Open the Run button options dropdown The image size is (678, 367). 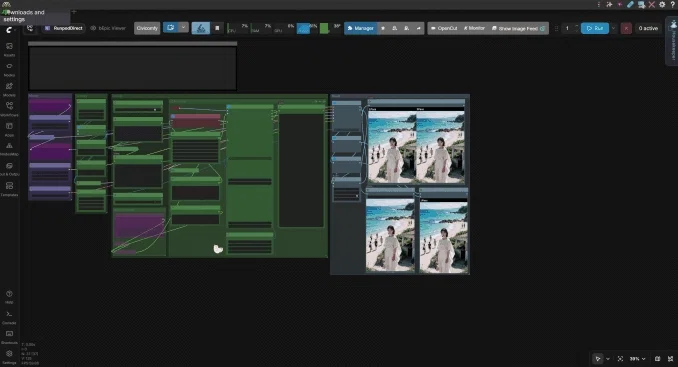coord(613,28)
